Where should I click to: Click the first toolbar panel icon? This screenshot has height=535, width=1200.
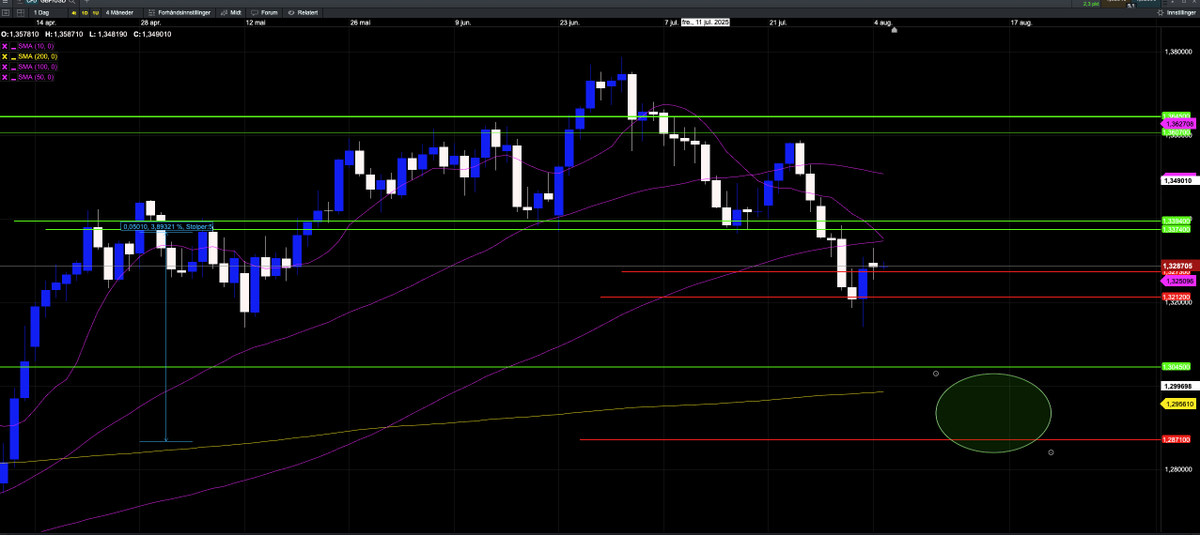[x=6, y=13]
